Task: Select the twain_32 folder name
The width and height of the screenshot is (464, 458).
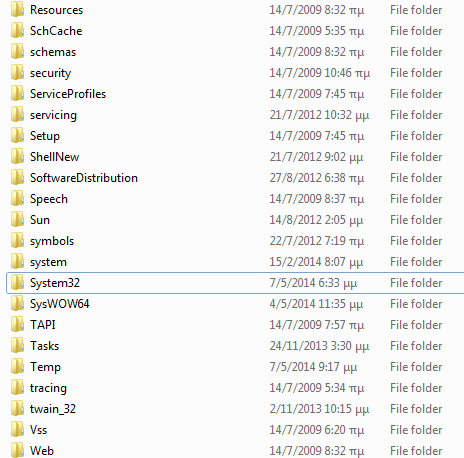Action: point(53,409)
